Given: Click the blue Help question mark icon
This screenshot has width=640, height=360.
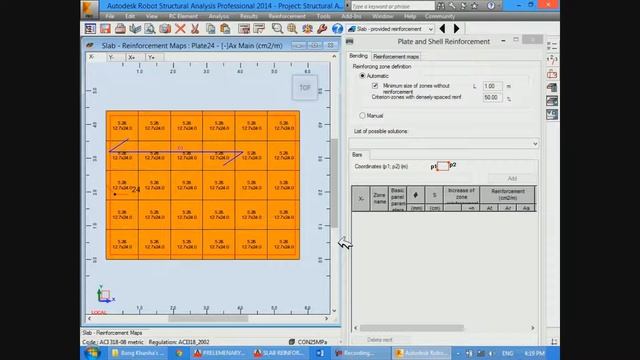Looking at the screenshot, I should pyautogui.click(x=337, y=29).
